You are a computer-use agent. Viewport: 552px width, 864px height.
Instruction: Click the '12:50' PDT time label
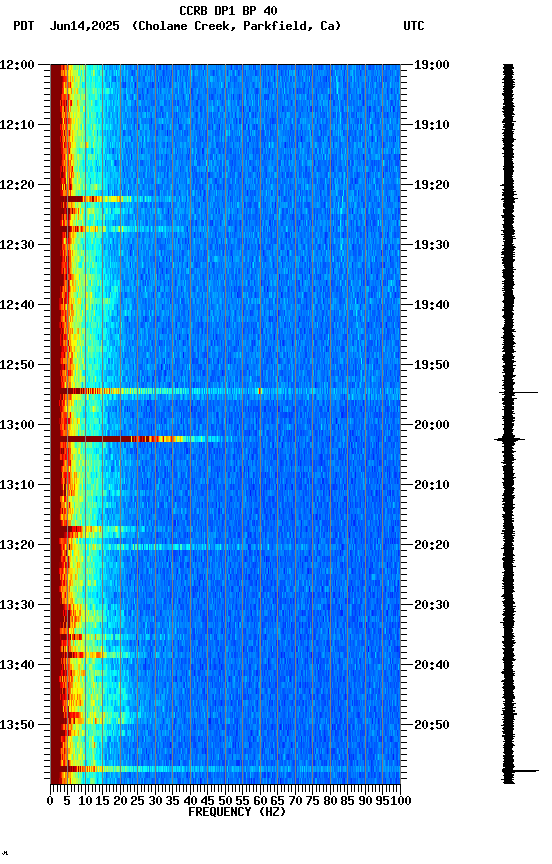17,365
